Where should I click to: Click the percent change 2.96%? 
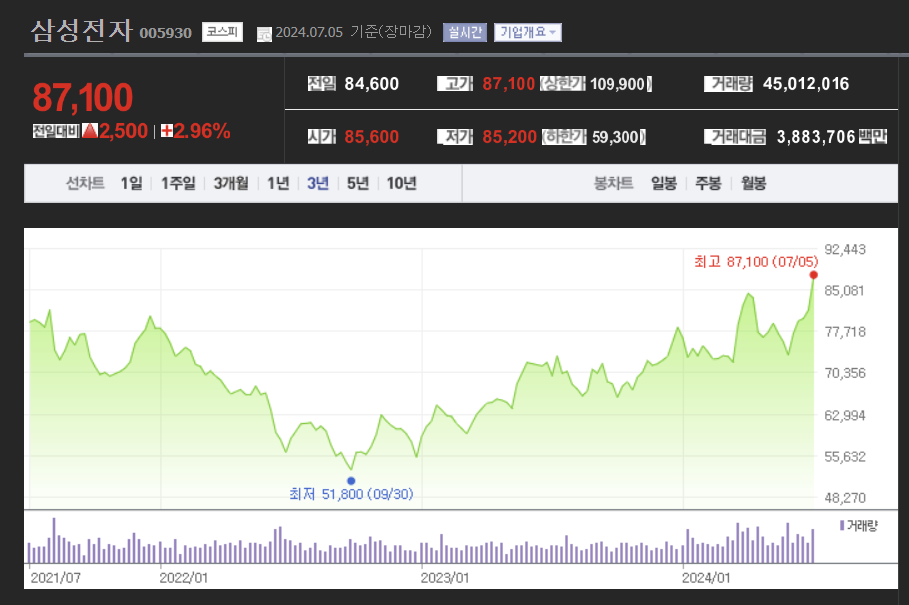click(x=202, y=131)
